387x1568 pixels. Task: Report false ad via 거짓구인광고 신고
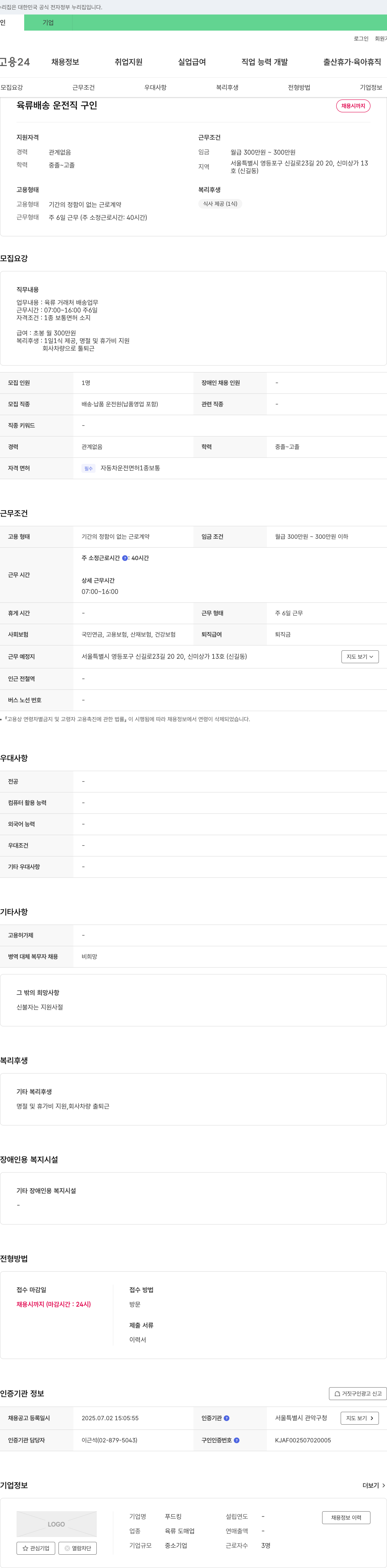pyautogui.click(x=358, y=1394)
